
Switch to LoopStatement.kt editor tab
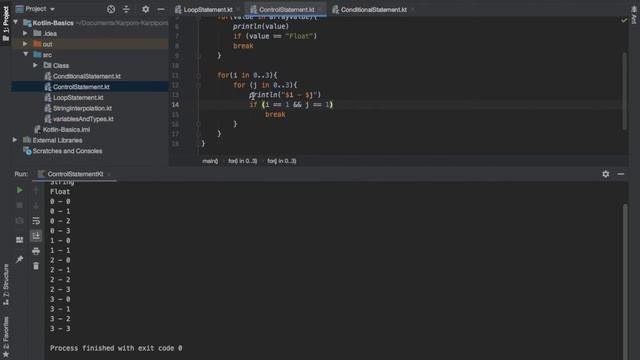click(x=208, y=9)
